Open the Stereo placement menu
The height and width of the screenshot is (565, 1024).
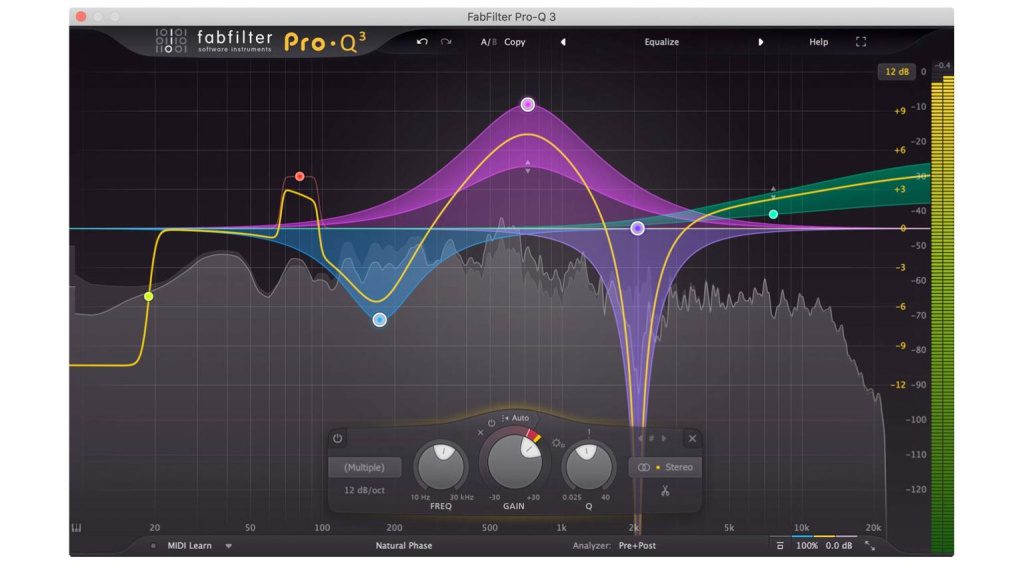click(x=665, y=467)
